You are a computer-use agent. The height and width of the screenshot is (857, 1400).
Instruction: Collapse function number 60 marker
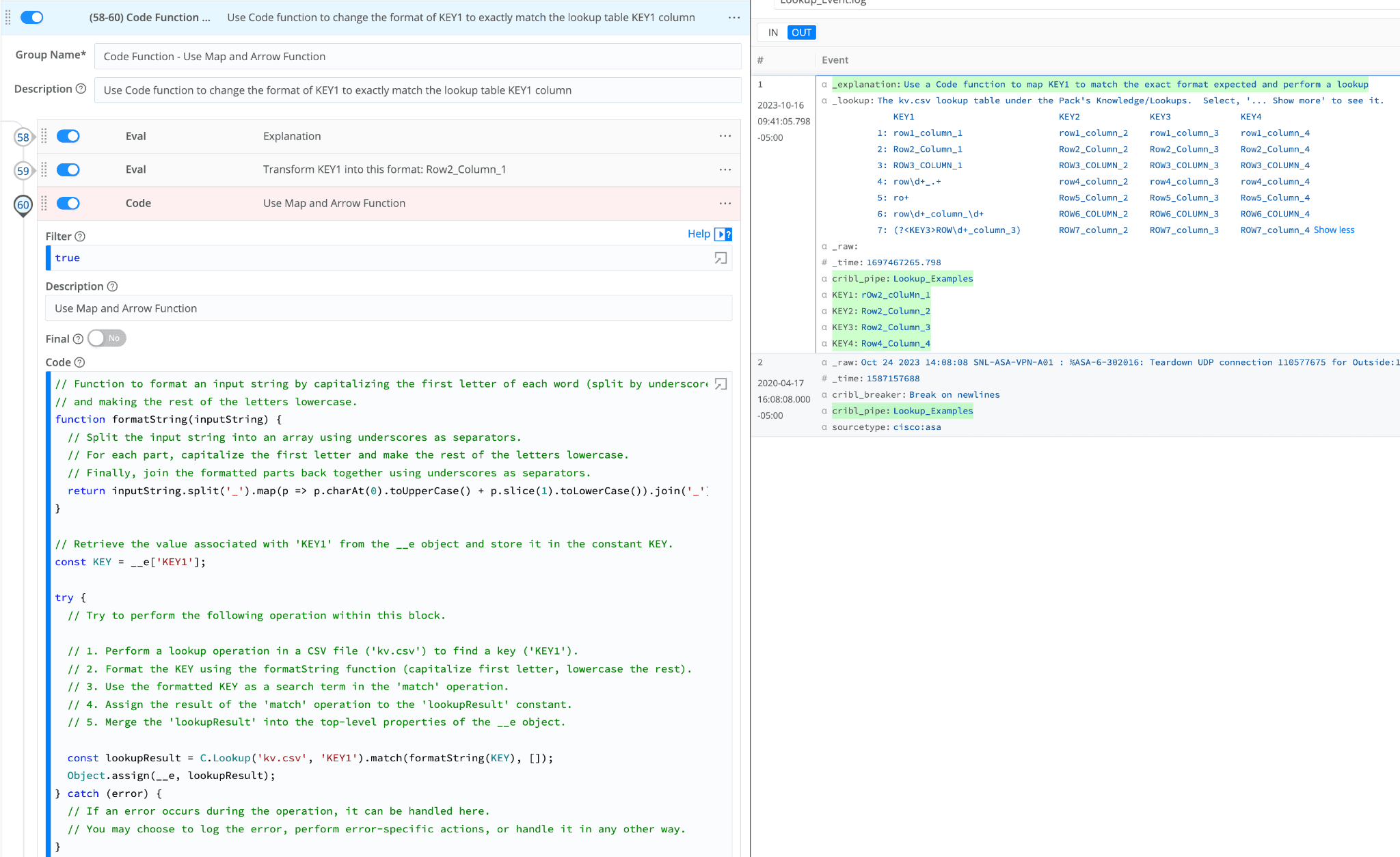click(23, 204)
